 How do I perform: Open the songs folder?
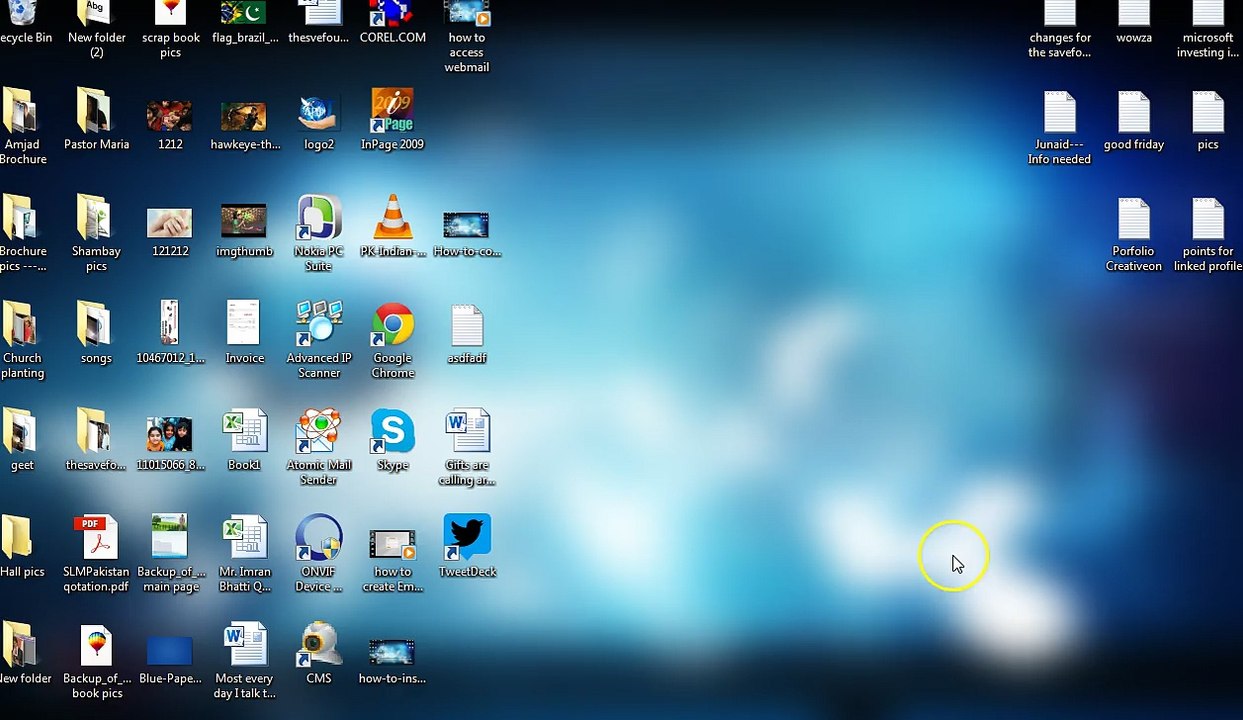(x=96, y=333)
